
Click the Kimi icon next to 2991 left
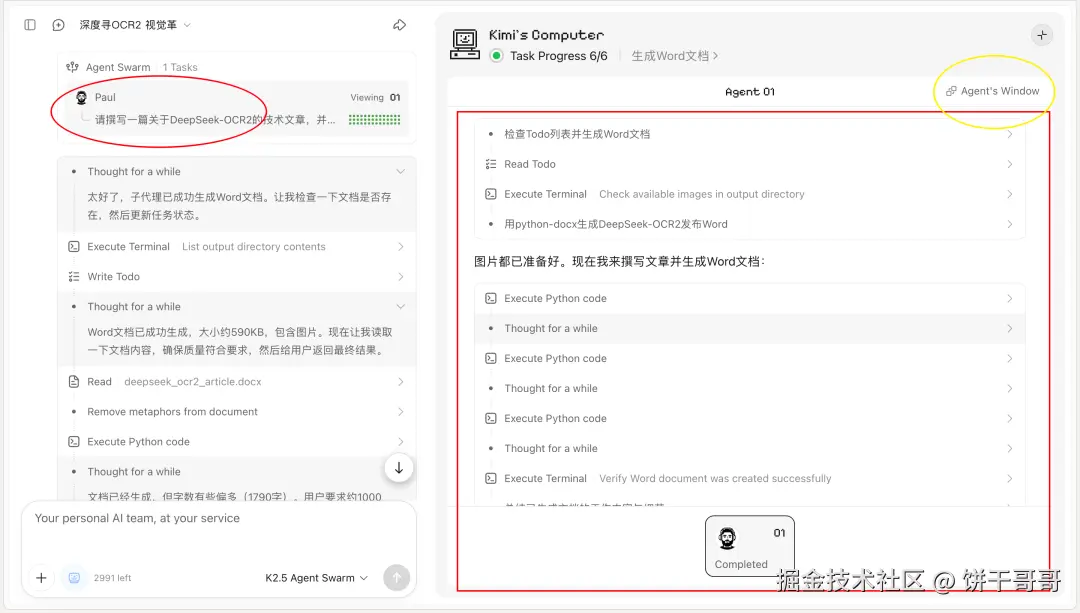click(74, 577)
